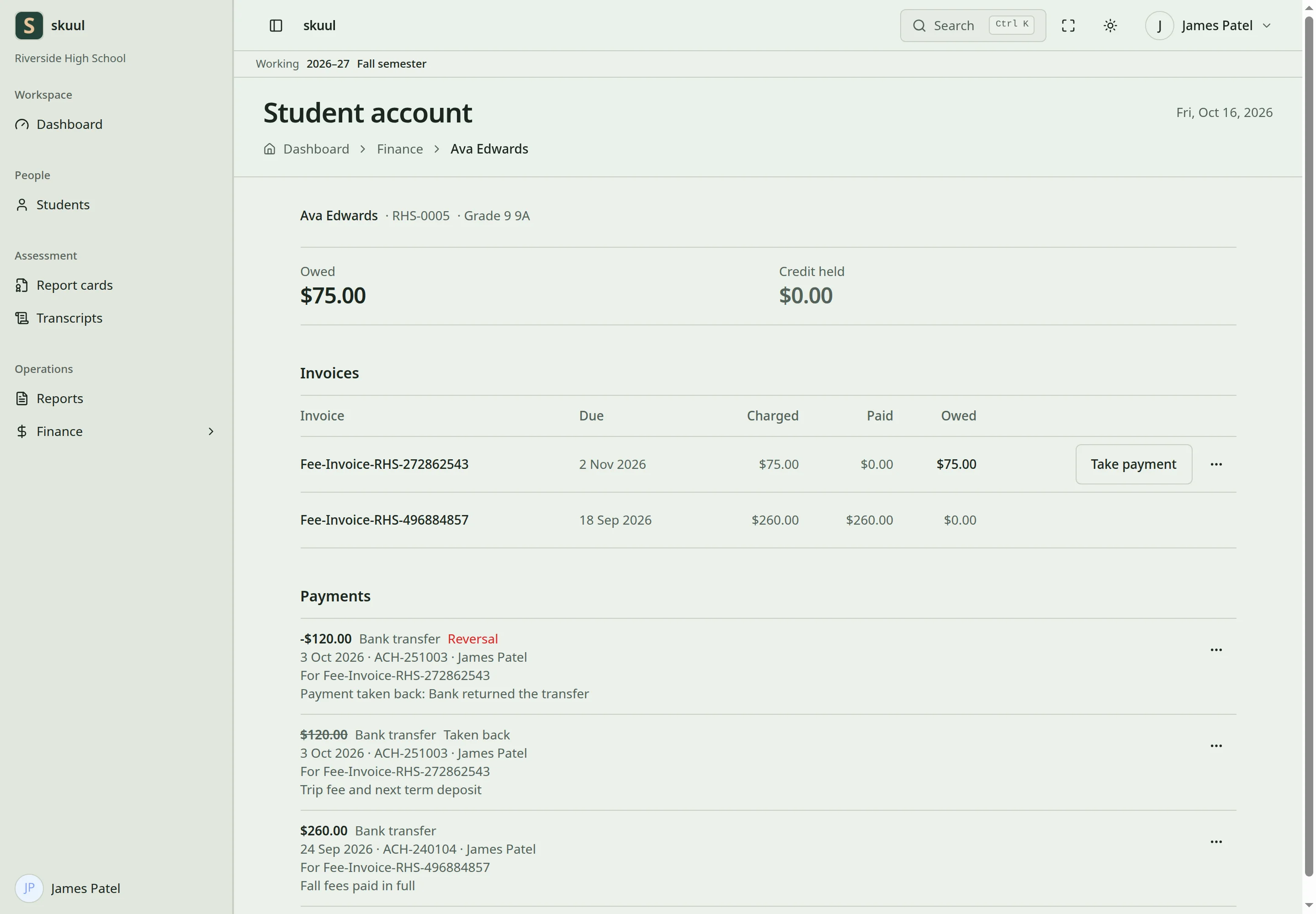Click the Dashboard gauge icon in the sidebar
This screenshot has width=1316, height=914.
pyautogui.click(x=22, y=124)
